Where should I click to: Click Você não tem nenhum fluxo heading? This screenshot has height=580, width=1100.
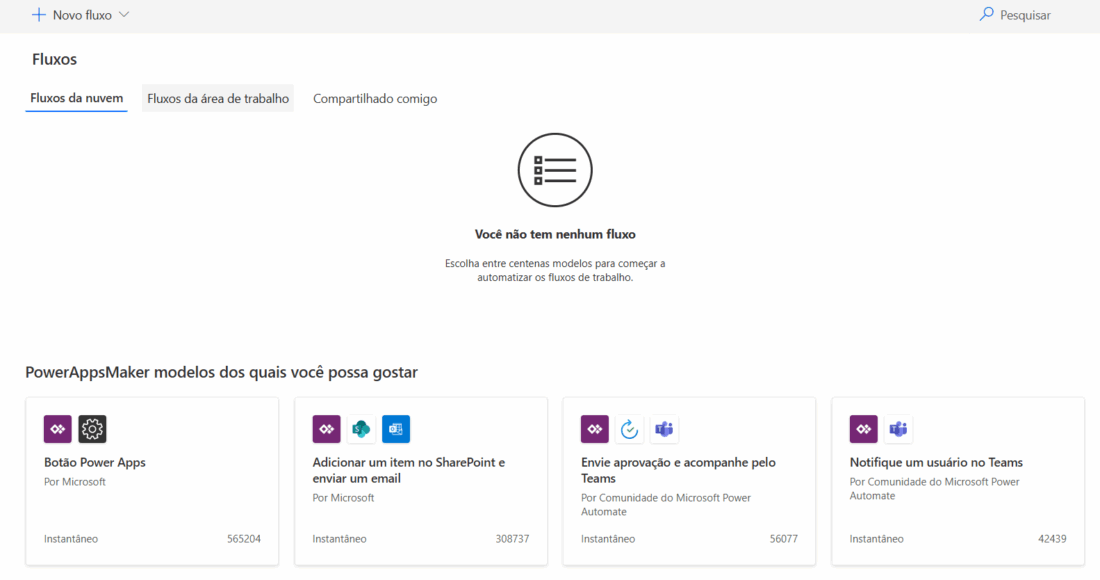(555, 234)
